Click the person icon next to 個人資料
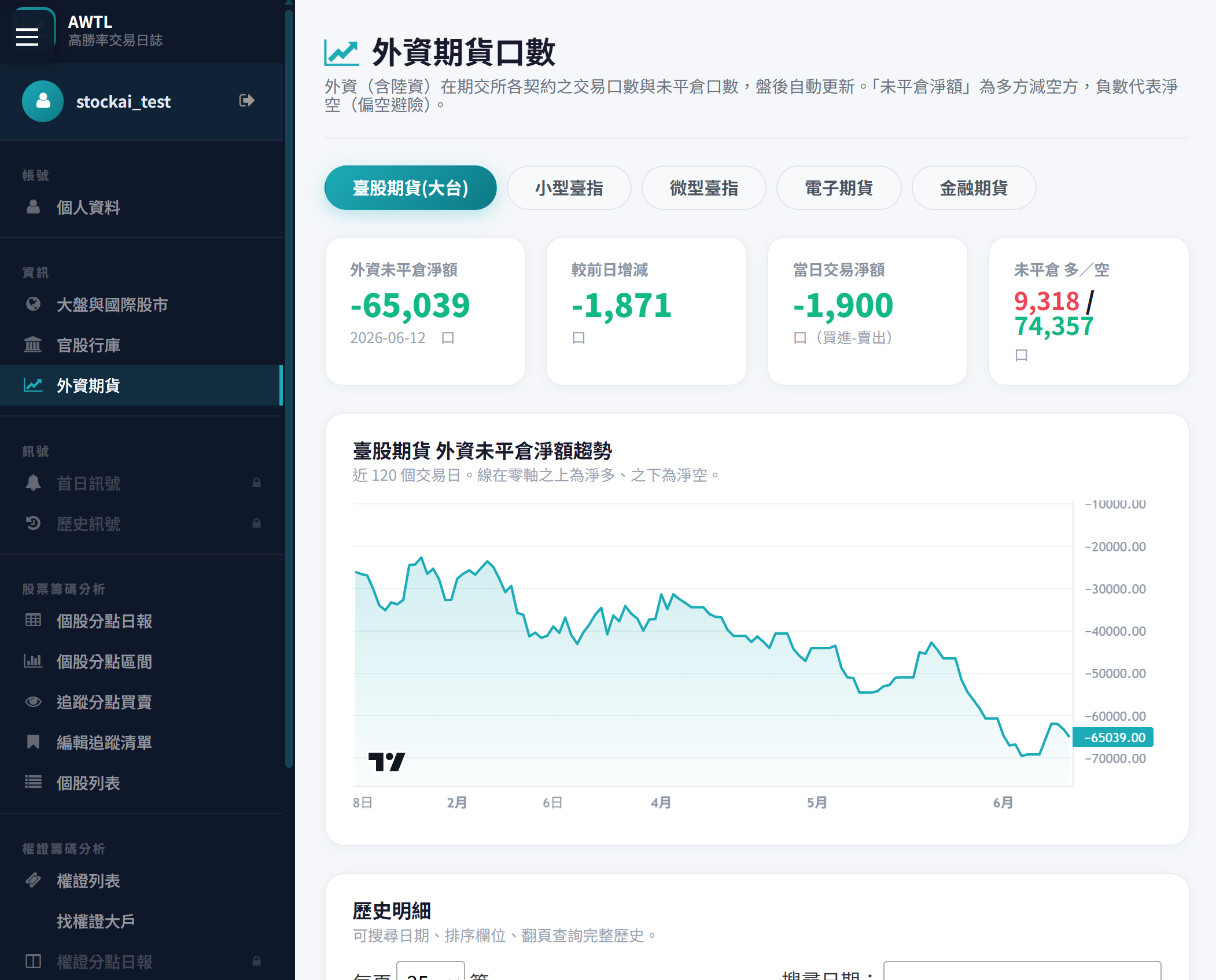The height and width of the screenshot is (980, 1216). 33,207
